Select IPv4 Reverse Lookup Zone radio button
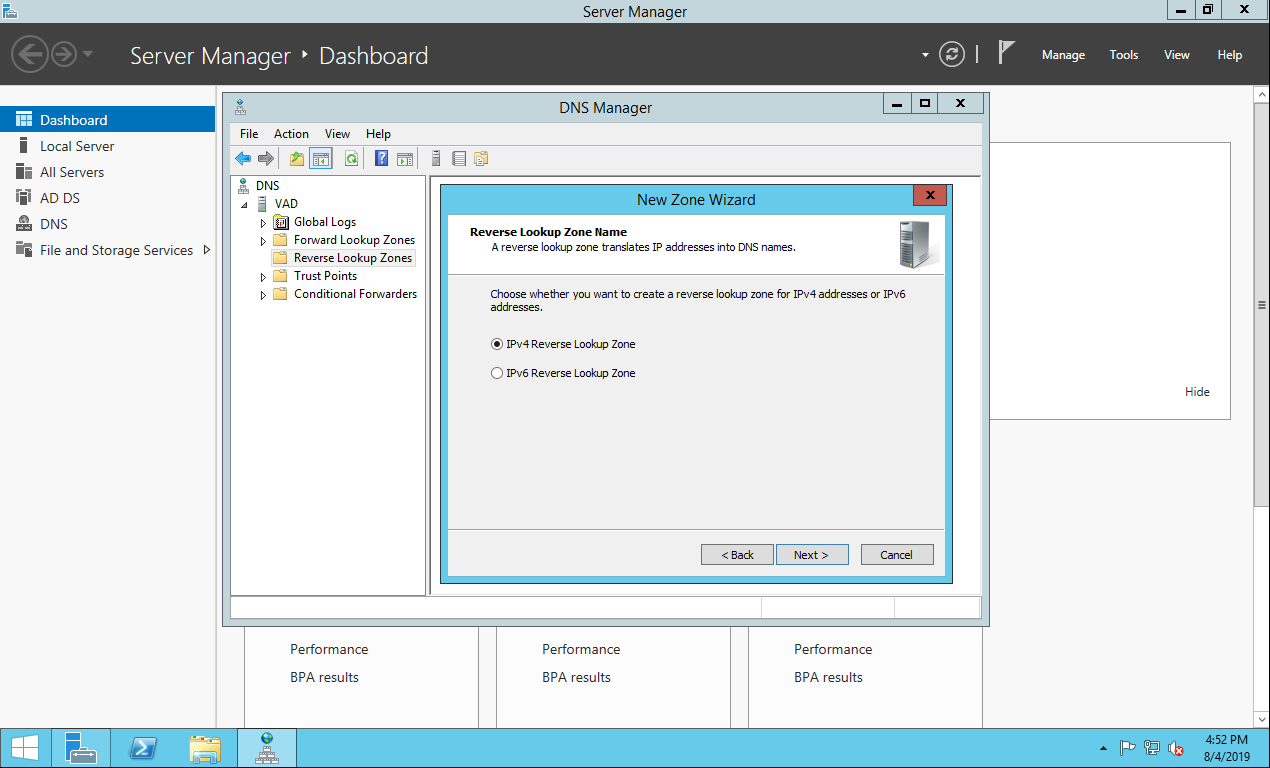The height and width of the screenshot is (768, 1270). (x=497, y=344)
